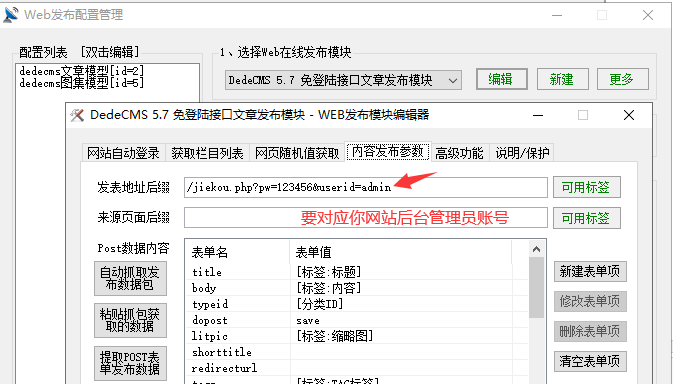Select the dopost row in Post data table

click(x=357, y=320)
